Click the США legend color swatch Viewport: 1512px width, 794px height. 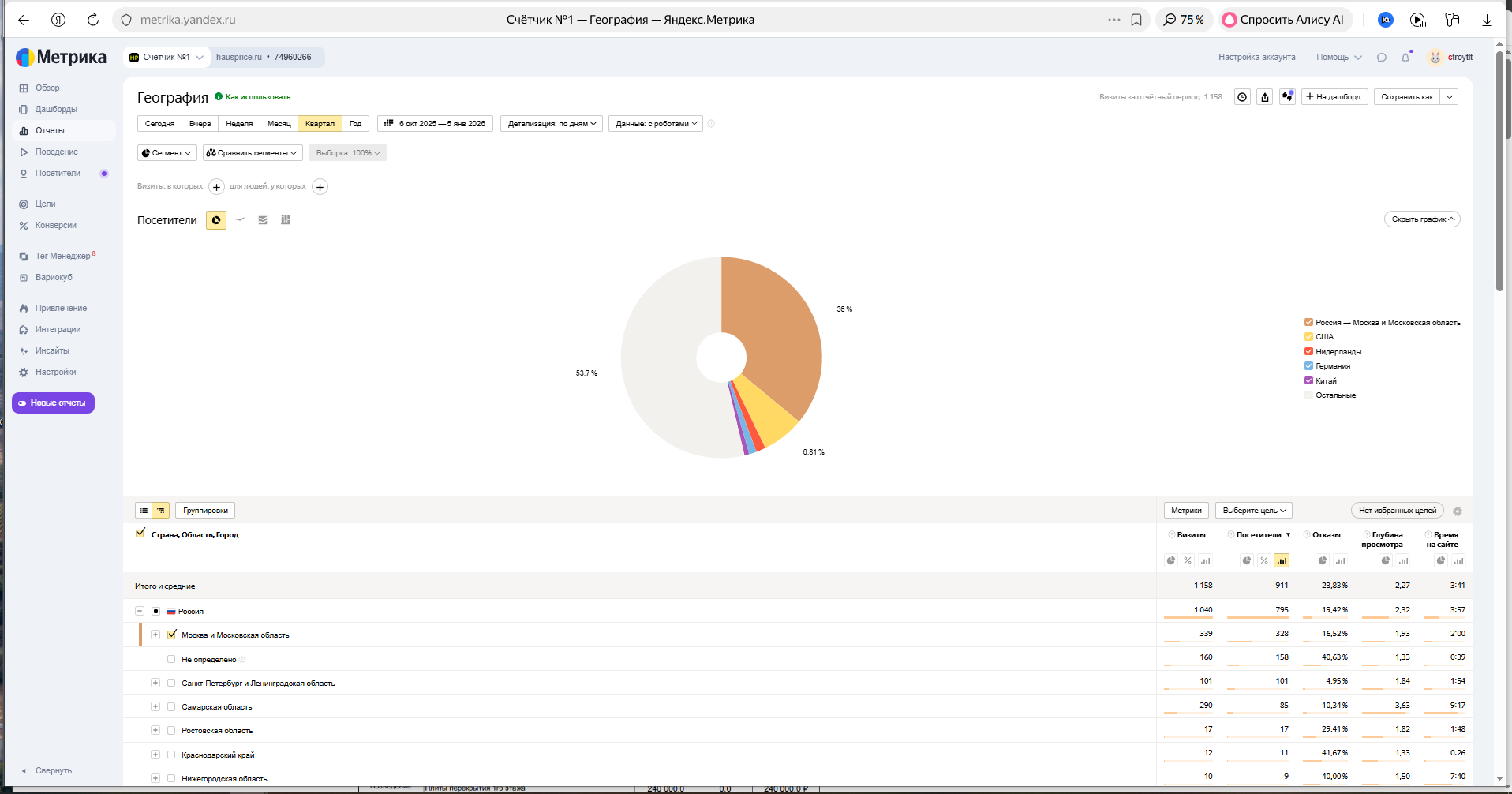coord(1308,337)
